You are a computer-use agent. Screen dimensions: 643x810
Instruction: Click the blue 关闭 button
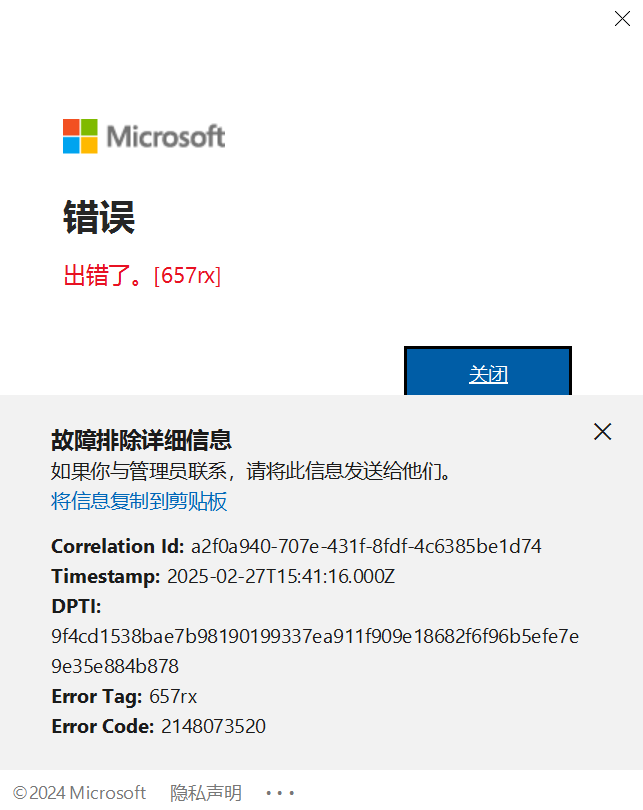(488, 372)
